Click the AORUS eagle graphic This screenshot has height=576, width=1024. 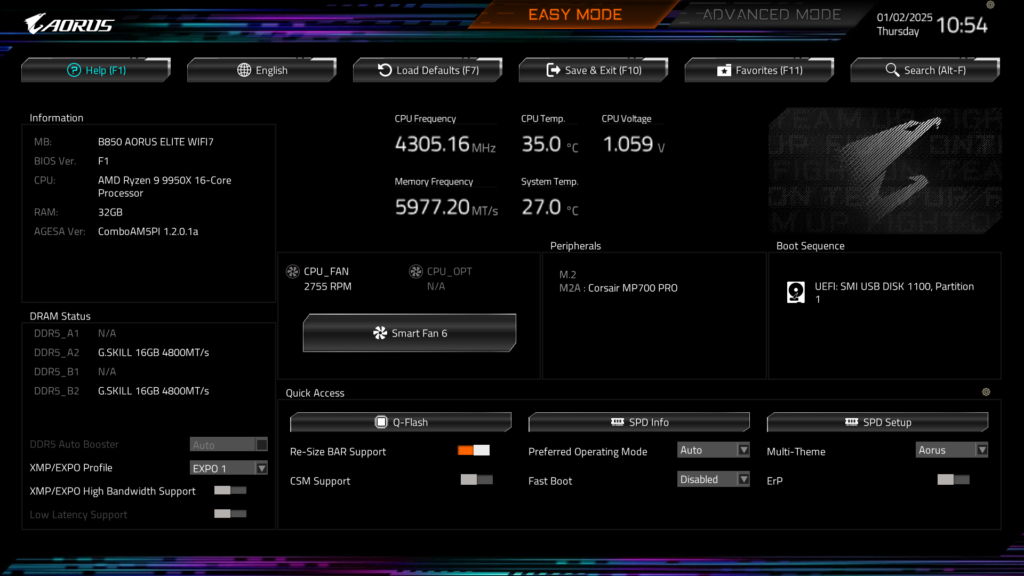(885, 171)
